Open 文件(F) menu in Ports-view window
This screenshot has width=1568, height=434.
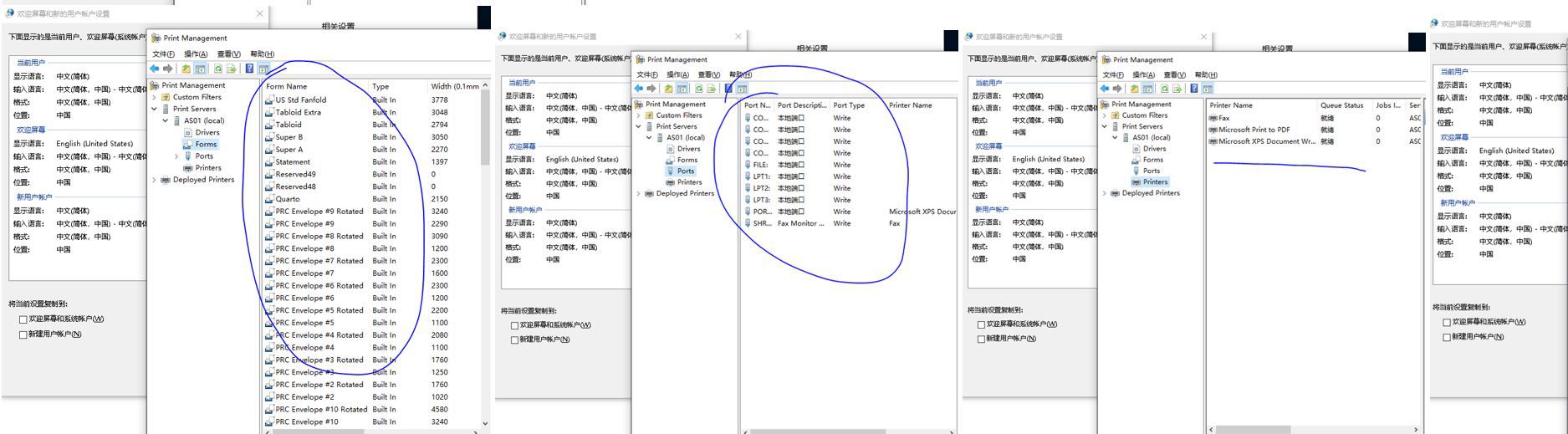[x=647, y=74]
